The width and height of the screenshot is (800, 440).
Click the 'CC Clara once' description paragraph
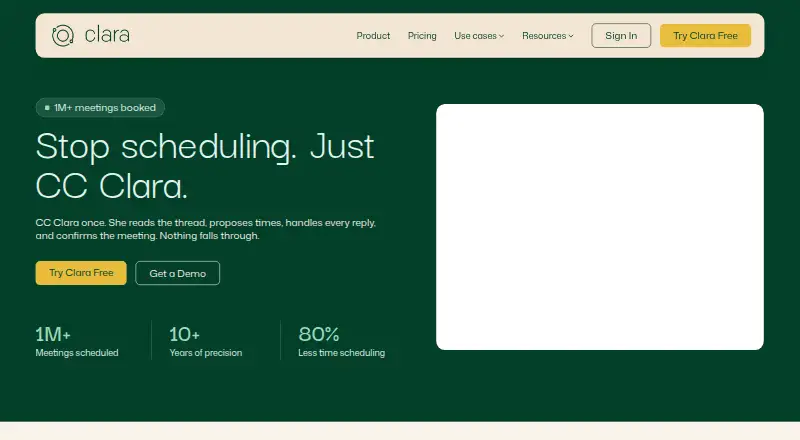click(206, 229)
